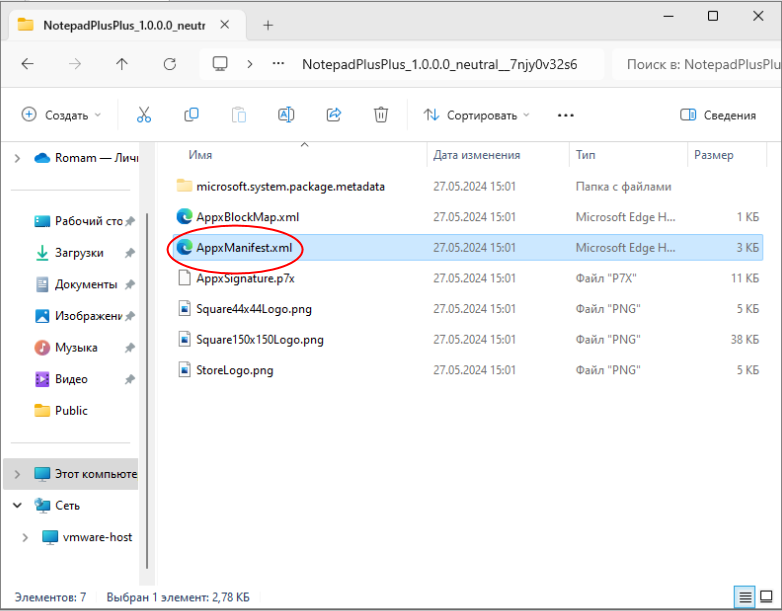Expand the Этот компьютер tree node
Viewport: 782px width, 611px height.
pos(17,474)
